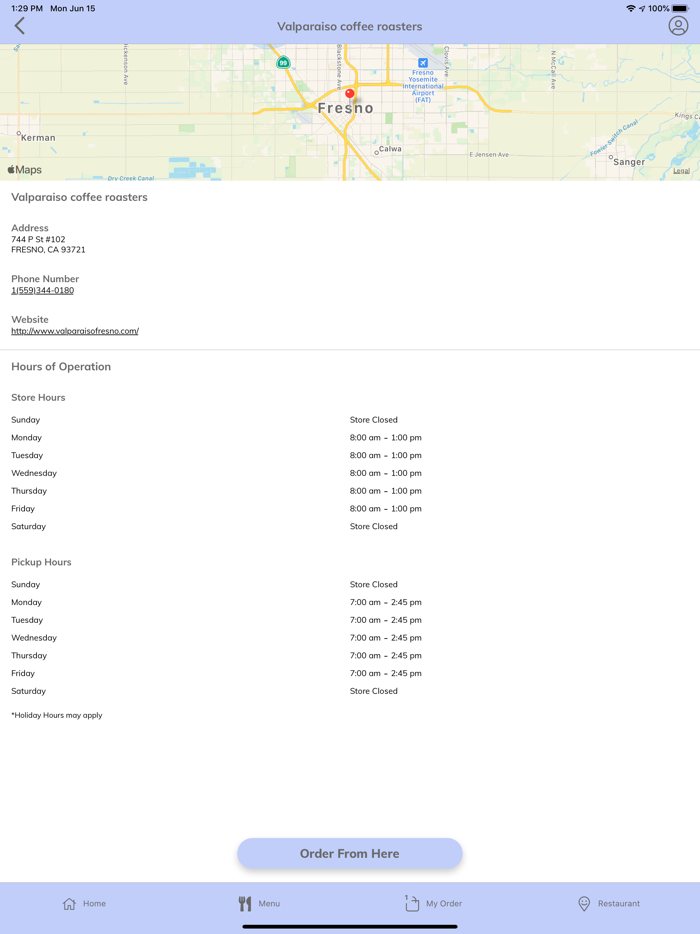Click the Sanger label on the map

(629, 162)
